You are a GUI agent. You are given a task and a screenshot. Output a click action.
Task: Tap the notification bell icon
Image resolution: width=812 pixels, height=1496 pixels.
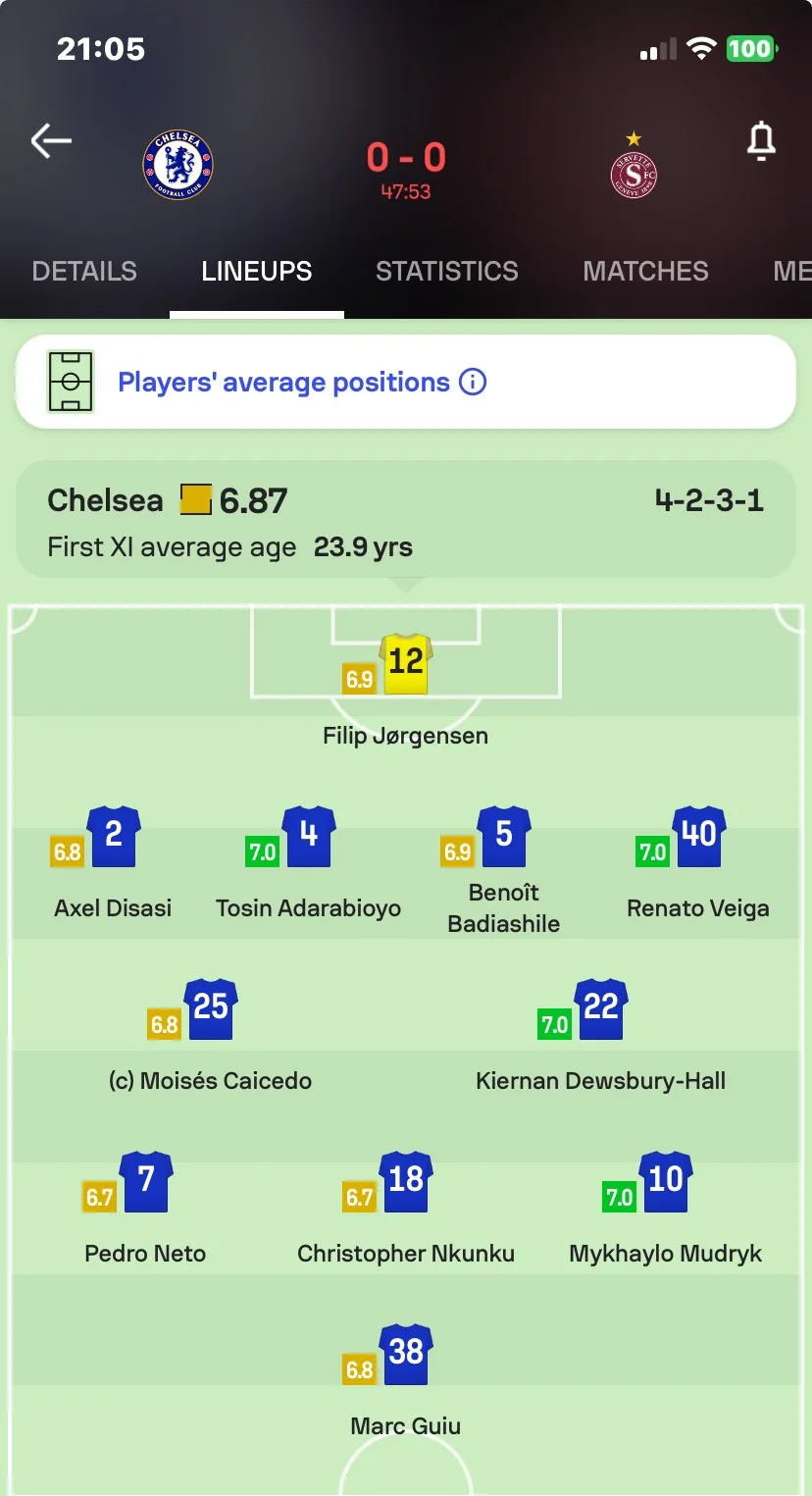point(761,142)
